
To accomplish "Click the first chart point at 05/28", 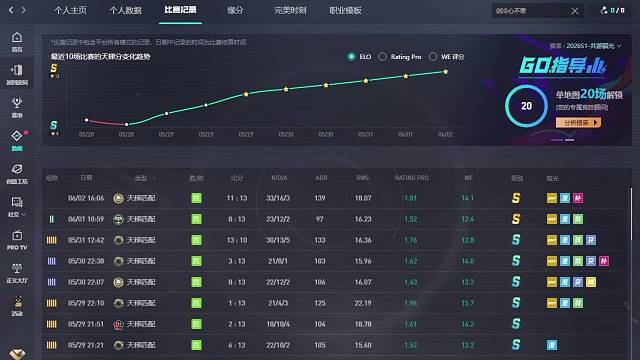I will 86,120.
